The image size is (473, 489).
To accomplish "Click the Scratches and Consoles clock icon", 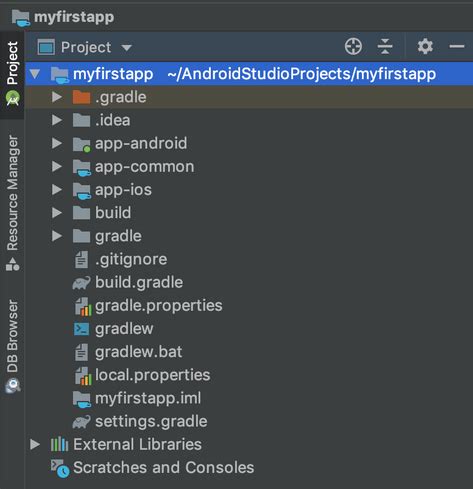I will (x=60, y=468).
